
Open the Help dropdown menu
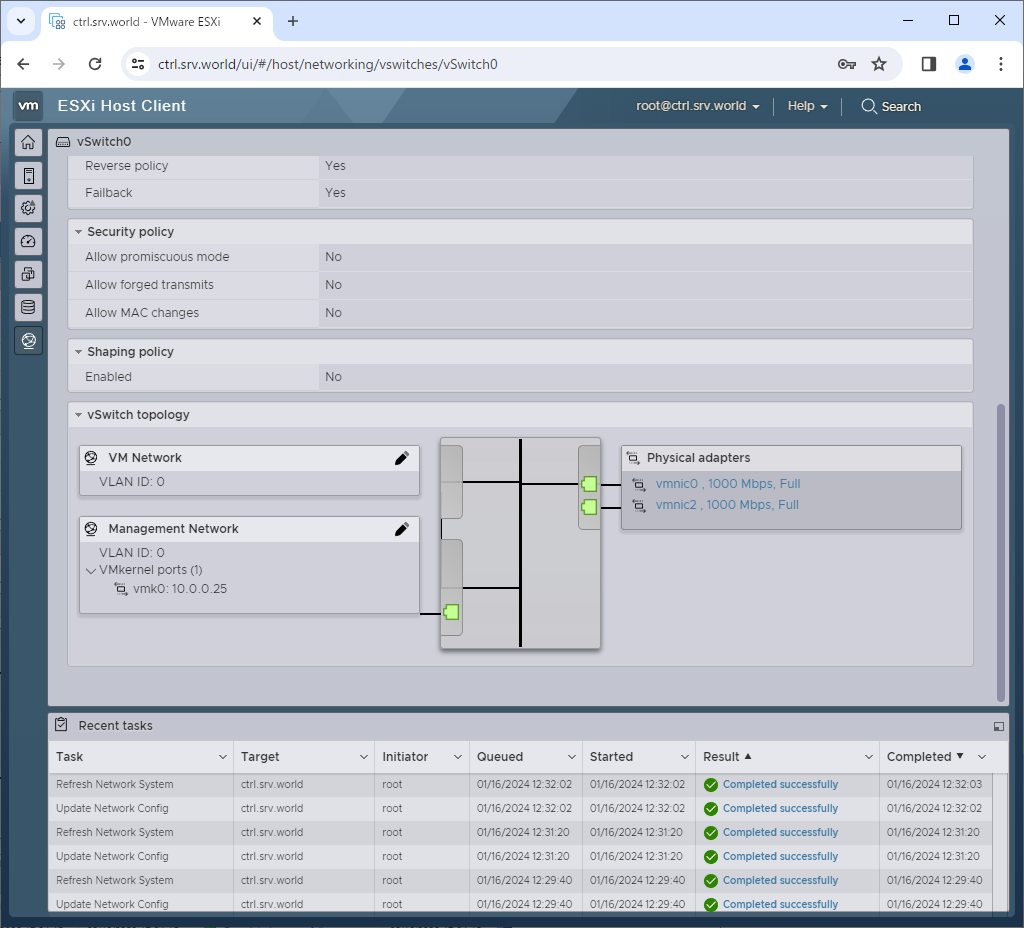click(x=807, y=106)
